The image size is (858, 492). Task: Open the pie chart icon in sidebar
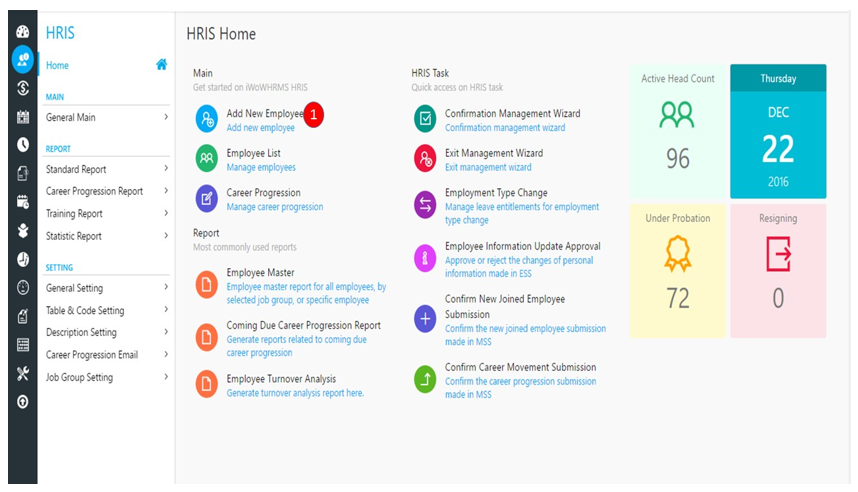tap(22, 259)
